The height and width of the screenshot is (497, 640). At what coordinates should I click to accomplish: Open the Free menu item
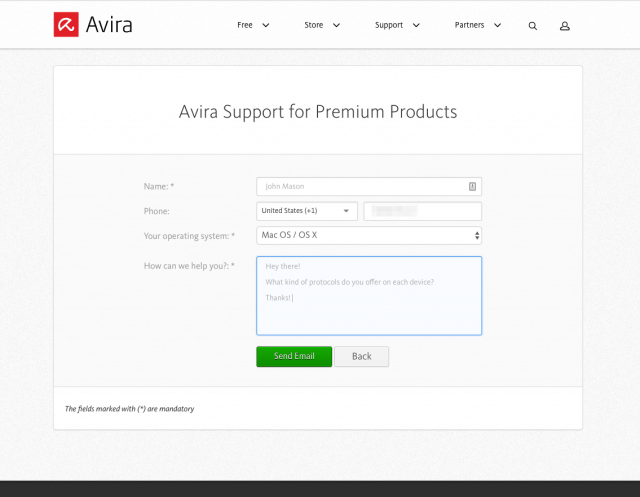[x=245, y=25]
